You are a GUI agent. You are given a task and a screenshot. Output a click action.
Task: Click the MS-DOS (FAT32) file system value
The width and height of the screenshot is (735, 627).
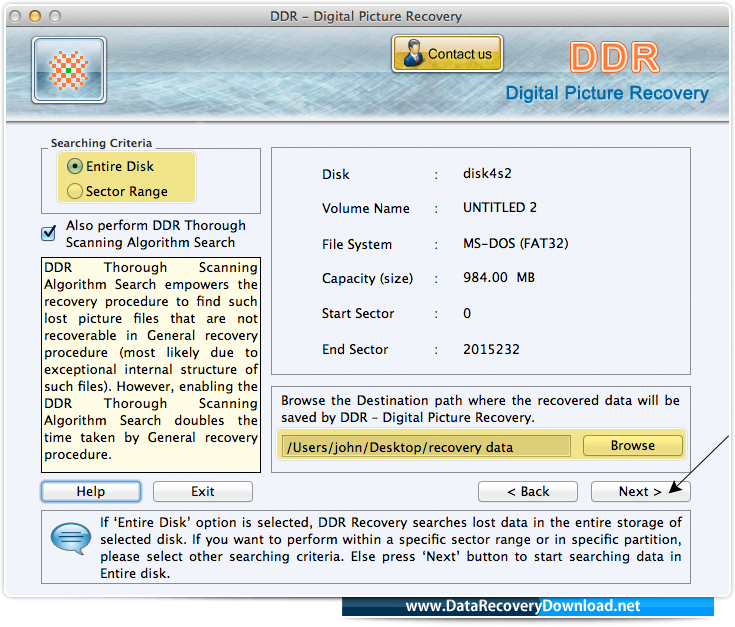(x=516, y=243)
